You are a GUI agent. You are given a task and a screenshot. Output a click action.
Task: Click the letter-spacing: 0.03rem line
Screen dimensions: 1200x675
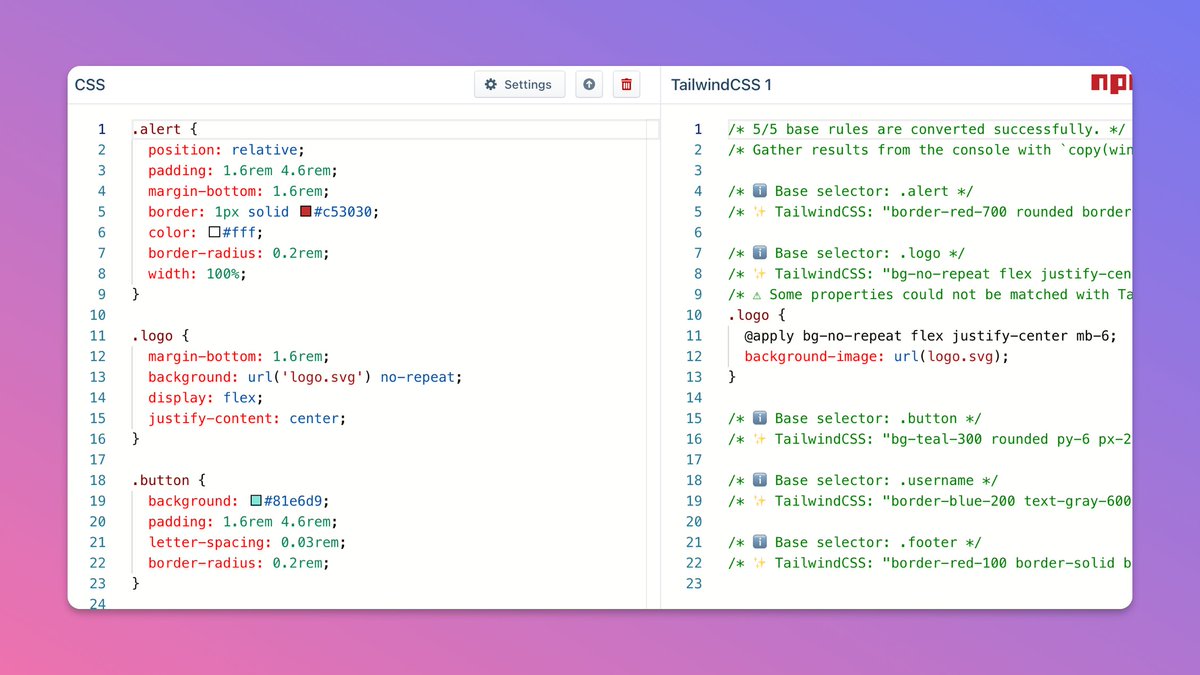(247, 542)
